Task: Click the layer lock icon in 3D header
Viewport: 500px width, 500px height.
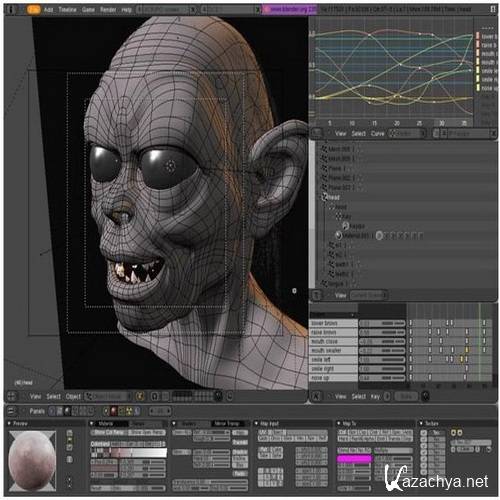Action: (x=218, y=396)
